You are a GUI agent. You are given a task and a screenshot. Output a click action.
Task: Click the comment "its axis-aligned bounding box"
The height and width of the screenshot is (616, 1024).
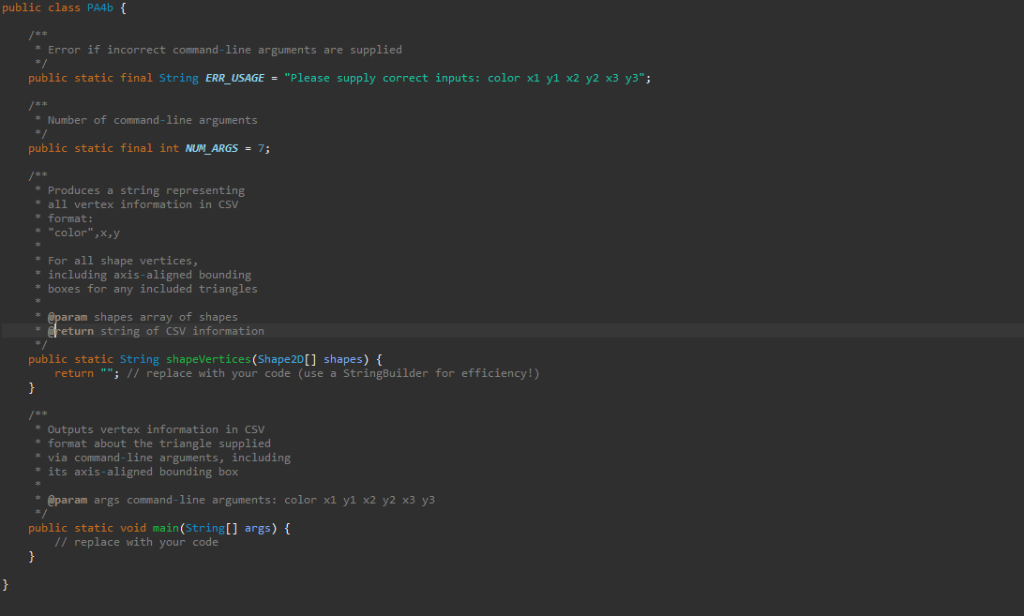(x=142, y=472)
